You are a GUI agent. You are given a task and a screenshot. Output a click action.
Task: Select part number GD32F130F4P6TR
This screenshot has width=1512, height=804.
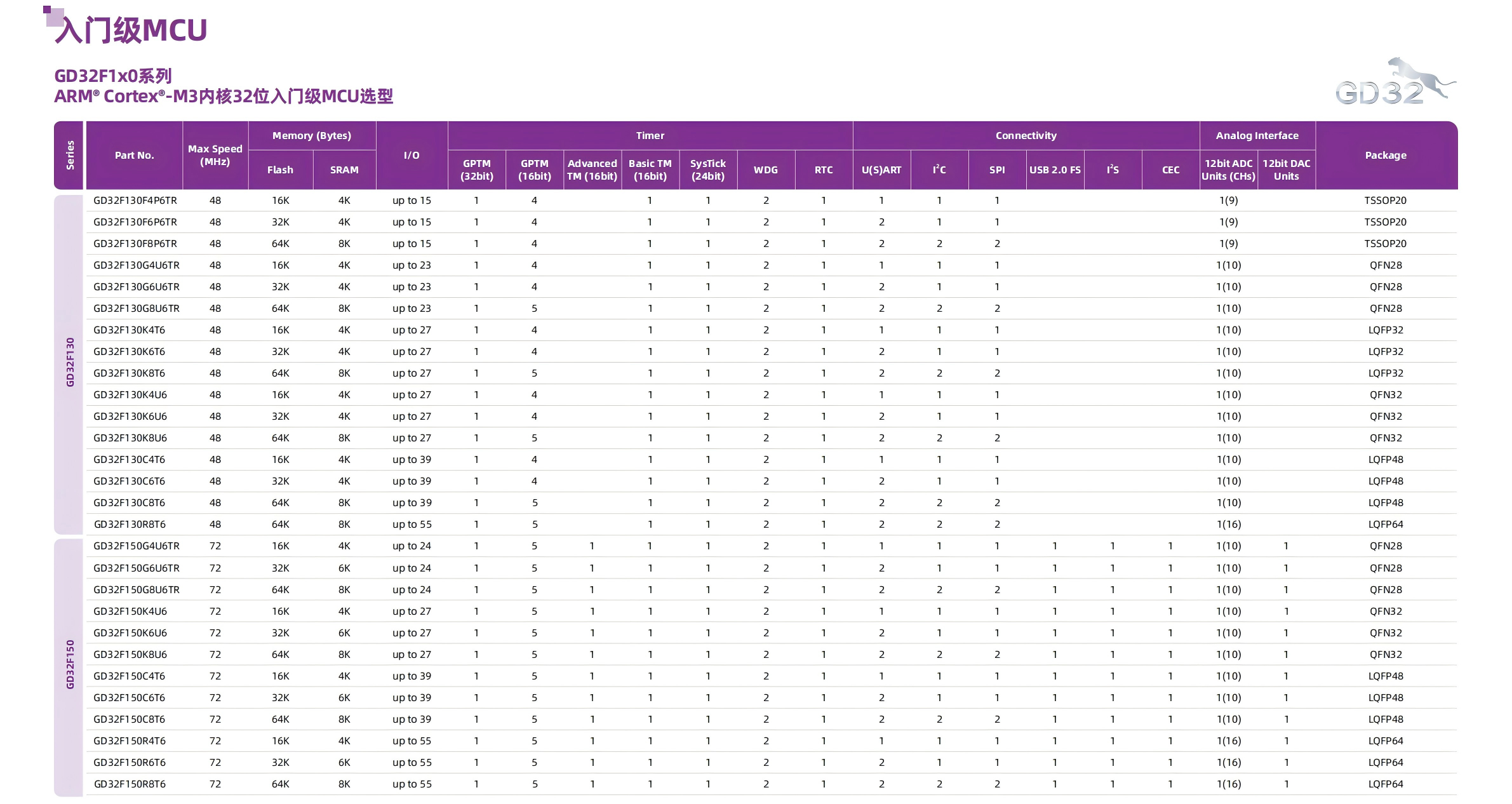[135, 201]
